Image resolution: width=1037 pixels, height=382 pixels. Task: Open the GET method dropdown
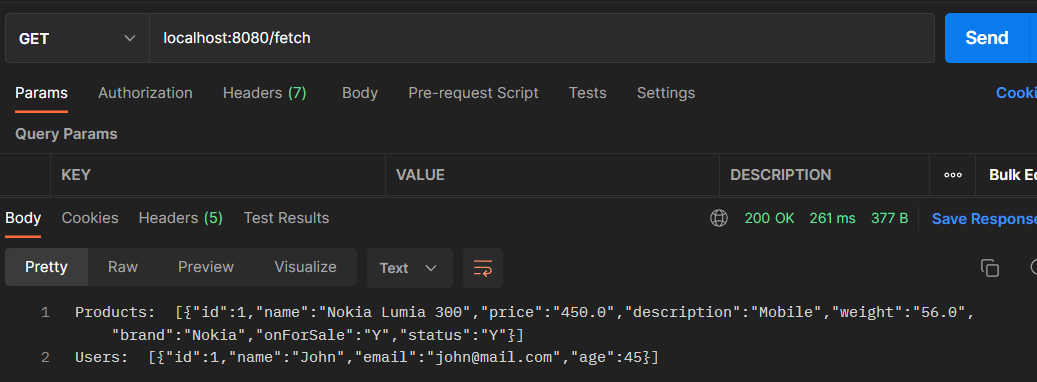click(x=77, y=38)
